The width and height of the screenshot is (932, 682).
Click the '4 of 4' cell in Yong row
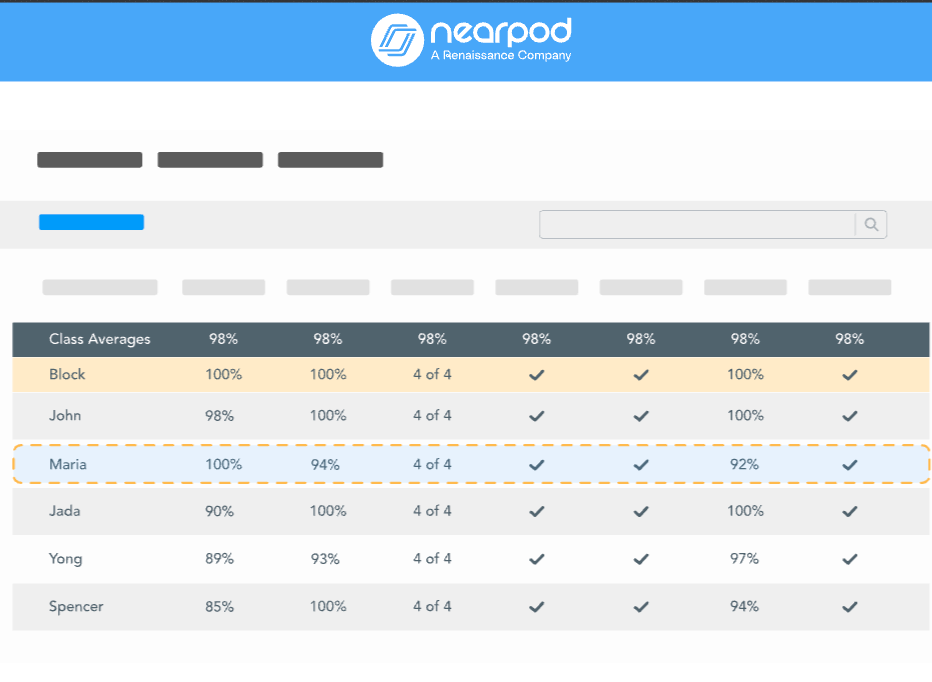432,558
